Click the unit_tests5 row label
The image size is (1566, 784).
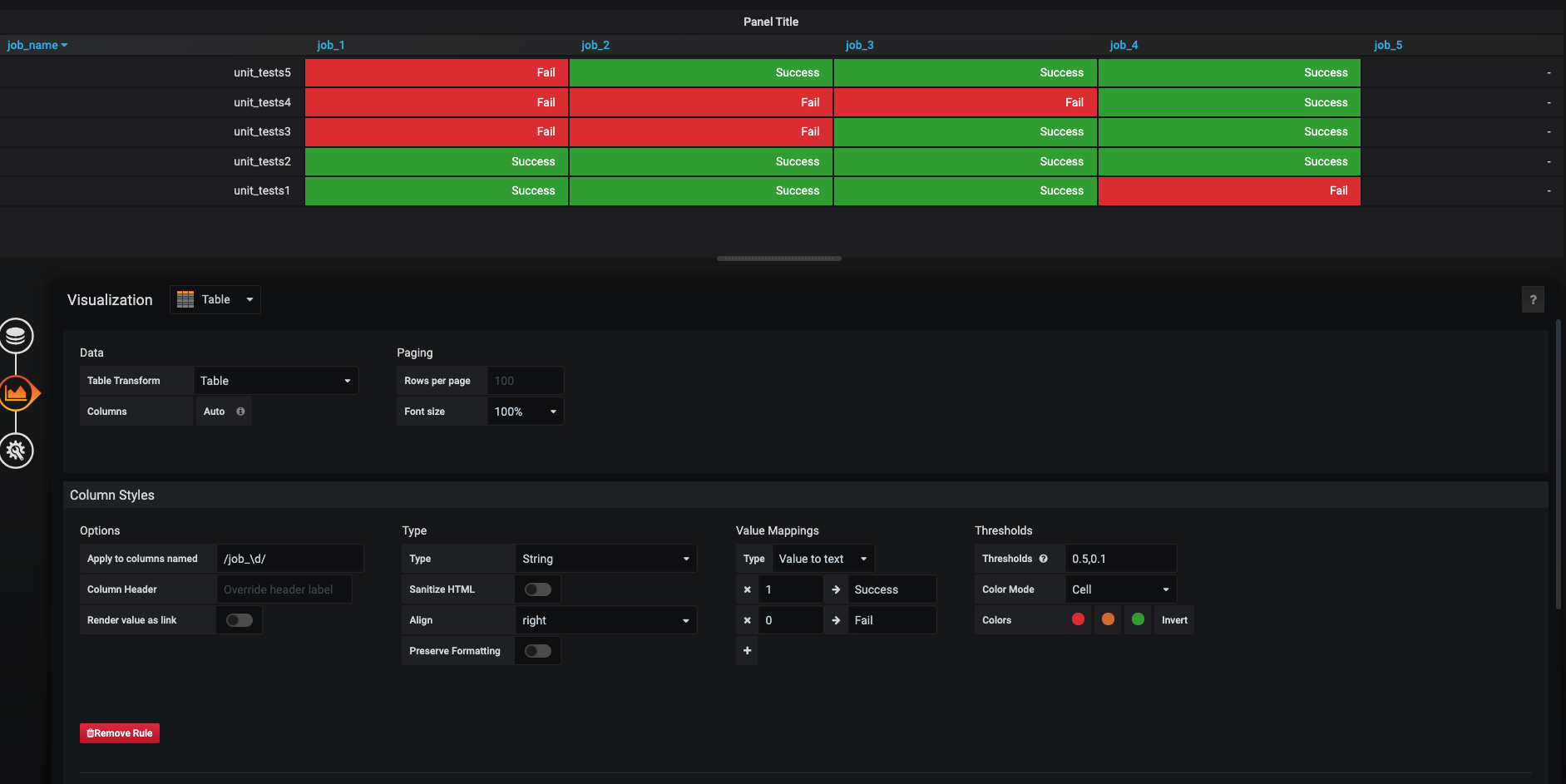click(x=262, y=72)
